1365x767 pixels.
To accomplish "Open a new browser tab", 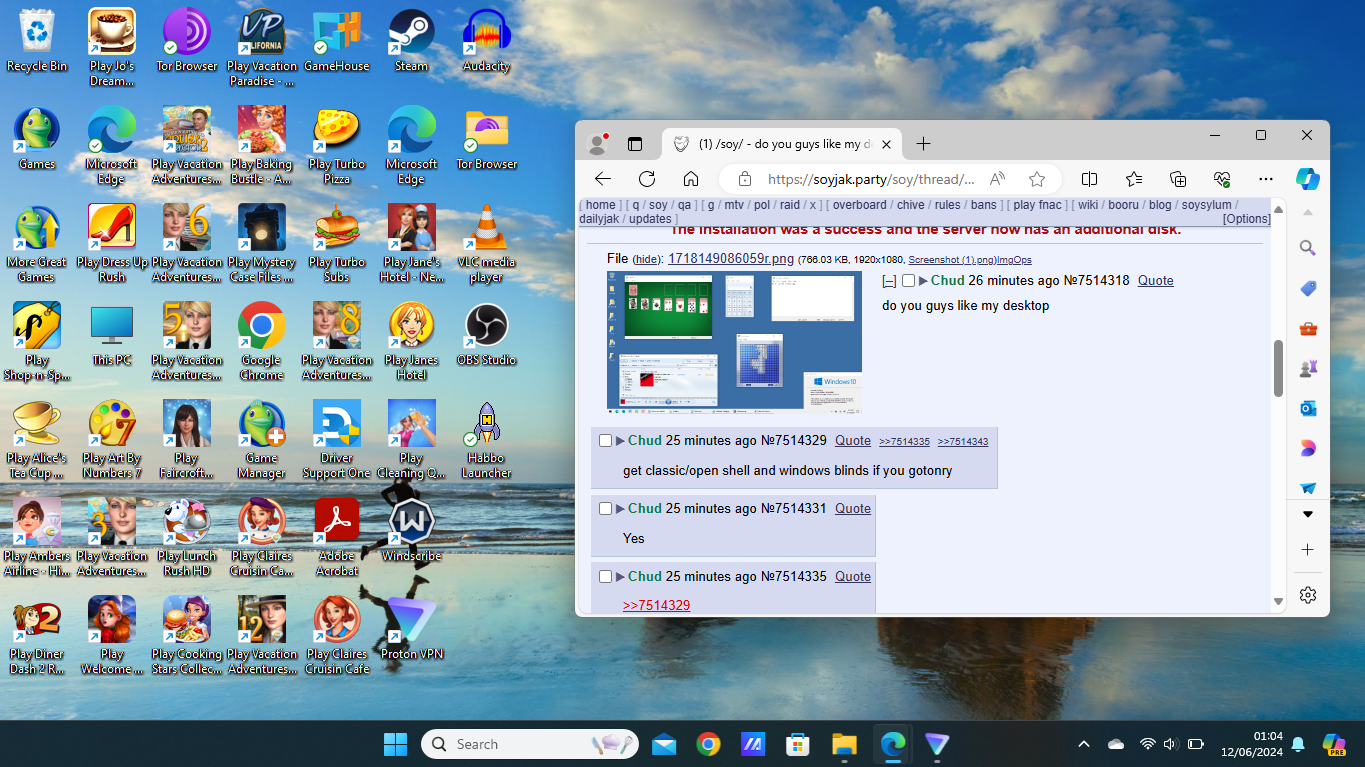I will [923, 144].
